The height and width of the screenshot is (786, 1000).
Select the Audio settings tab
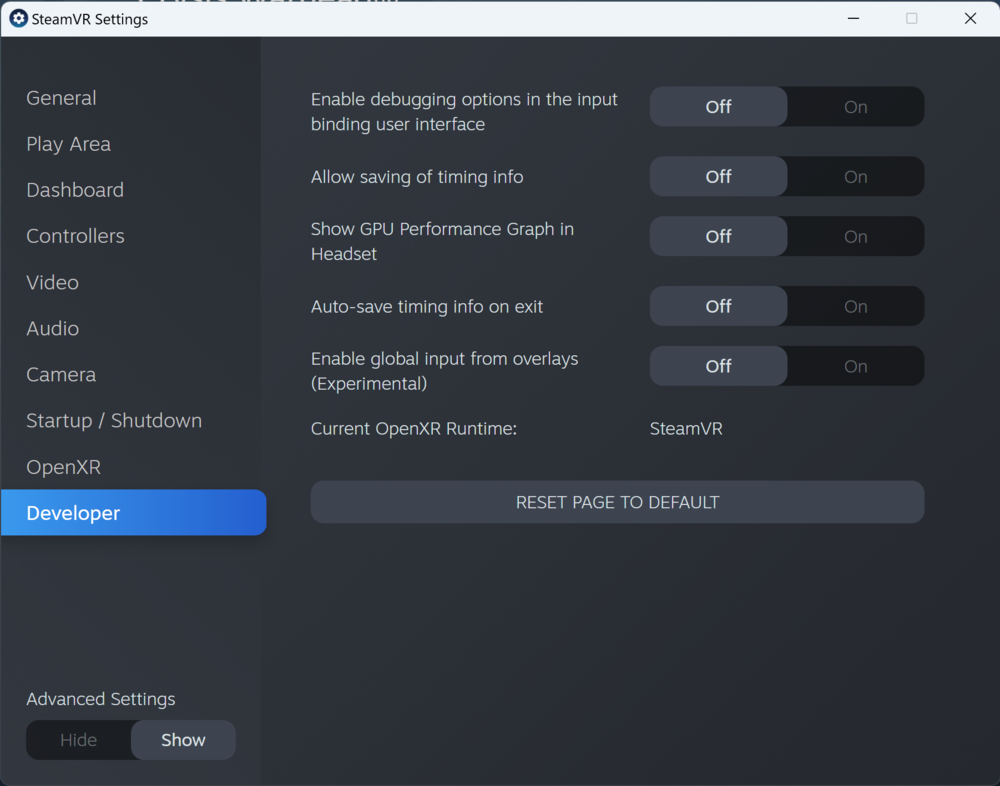click(52, 329)
